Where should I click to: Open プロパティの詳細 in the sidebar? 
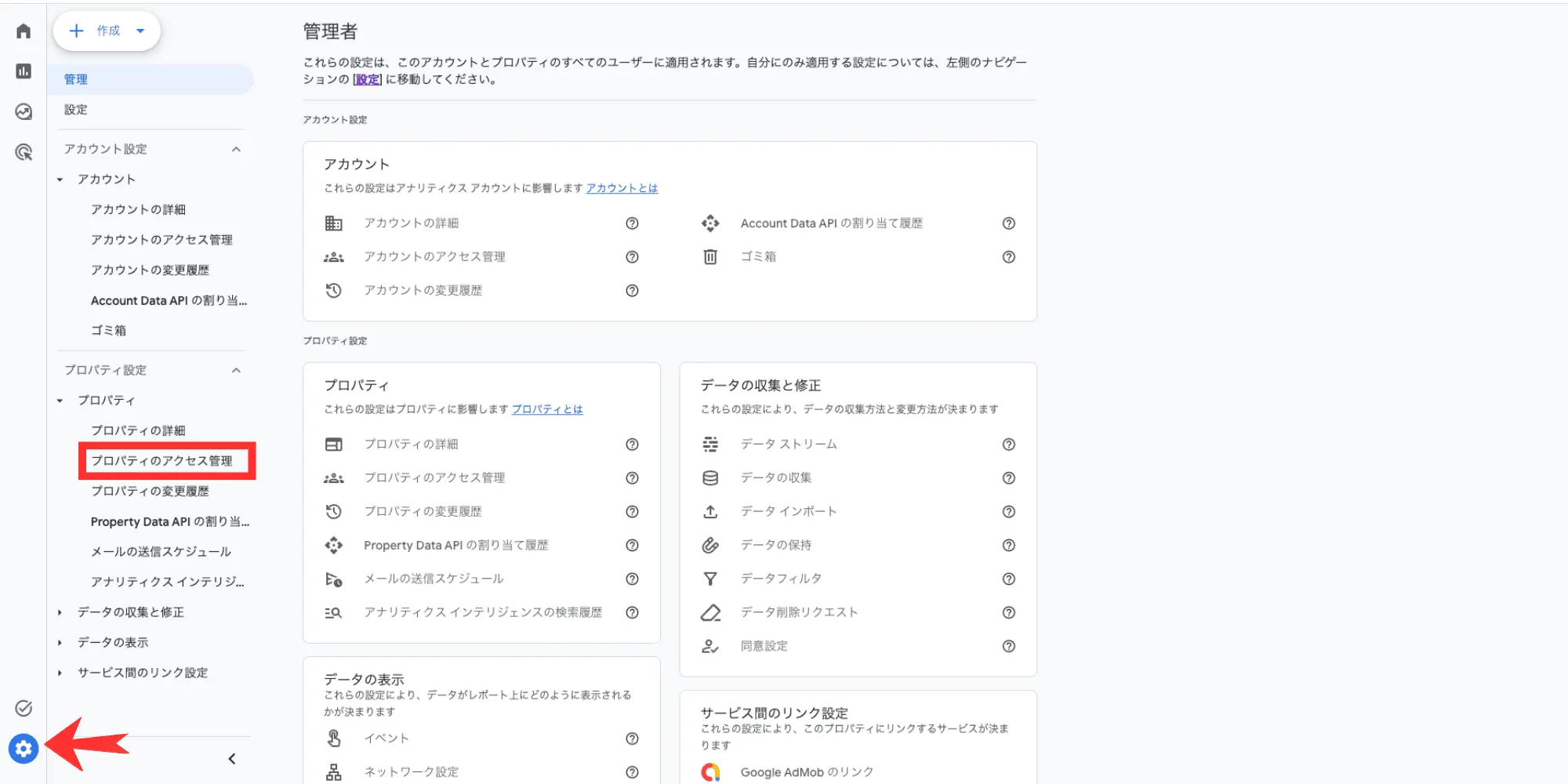[138, 430]
